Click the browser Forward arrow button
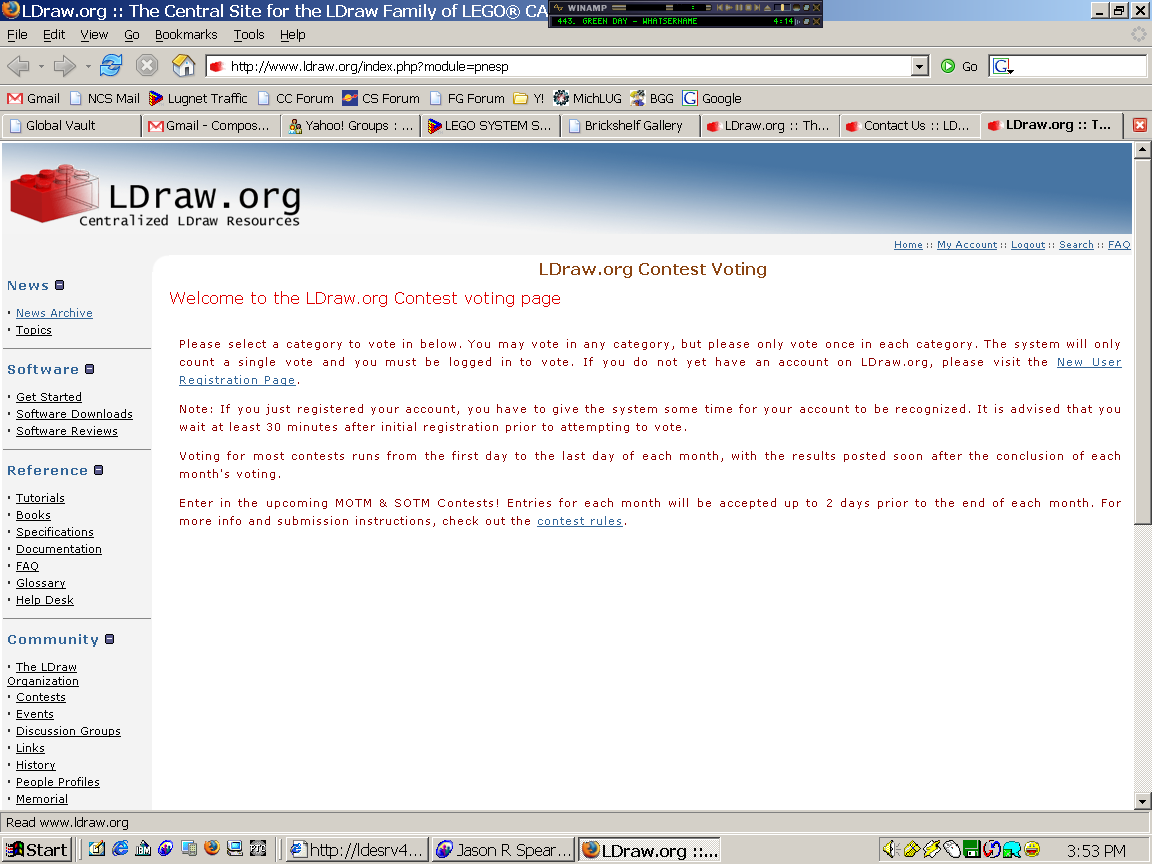The height and width of the screenshot is (864, 1152). (65, 66)
